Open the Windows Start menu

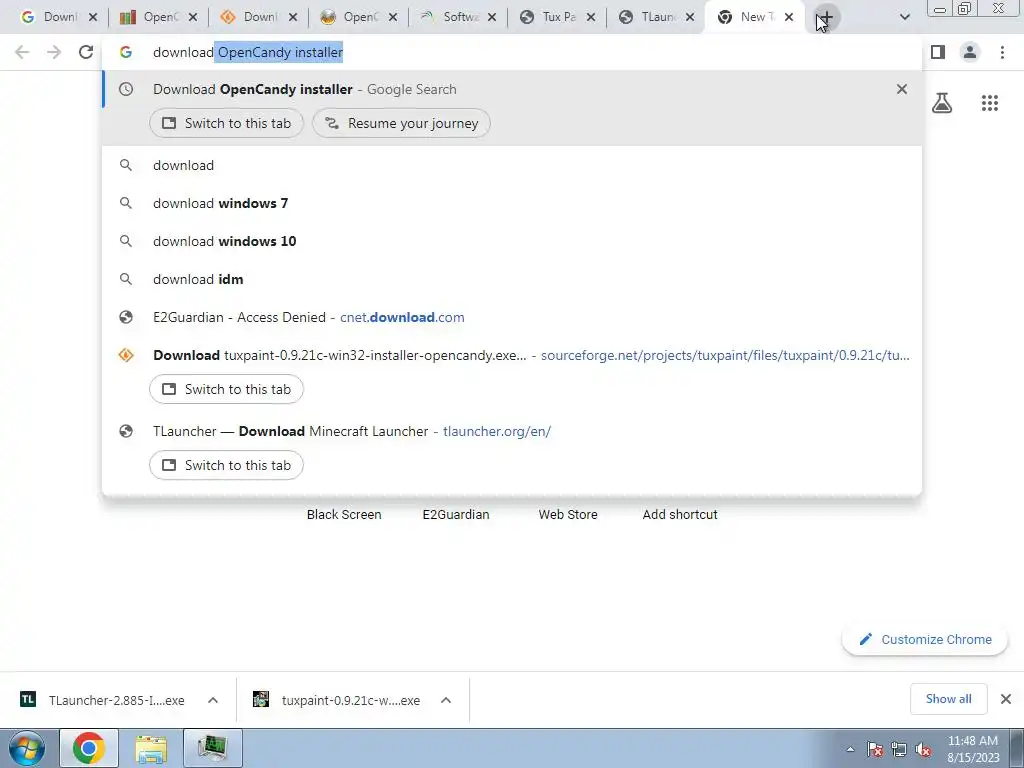point(26,748)
